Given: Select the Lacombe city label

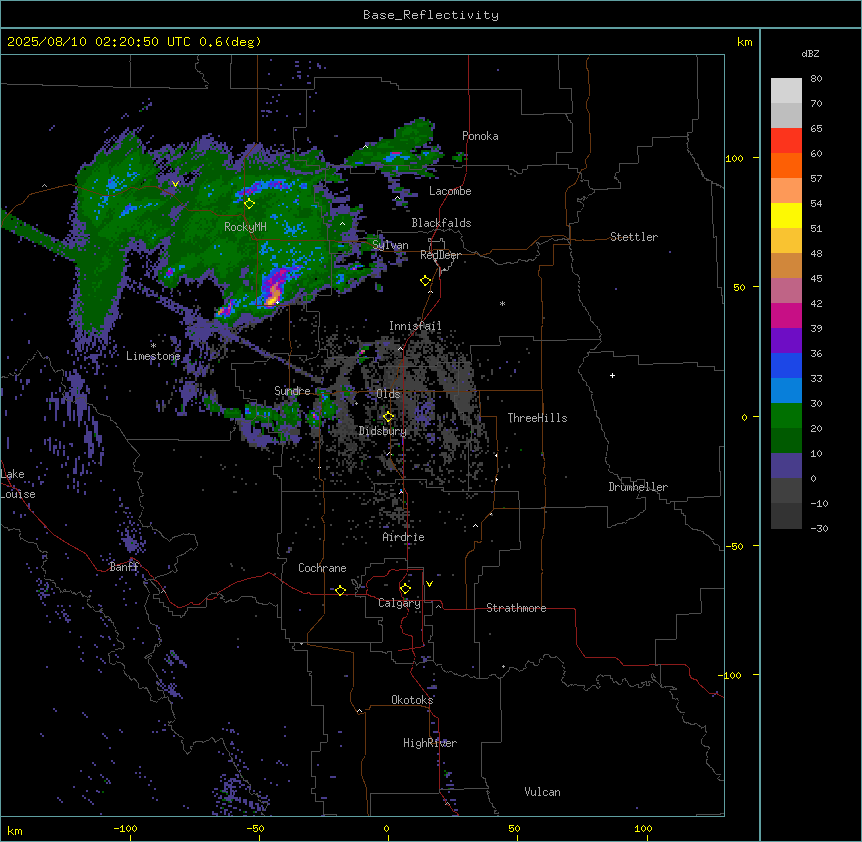Looking at the screenshot, I should pos(450,191).
